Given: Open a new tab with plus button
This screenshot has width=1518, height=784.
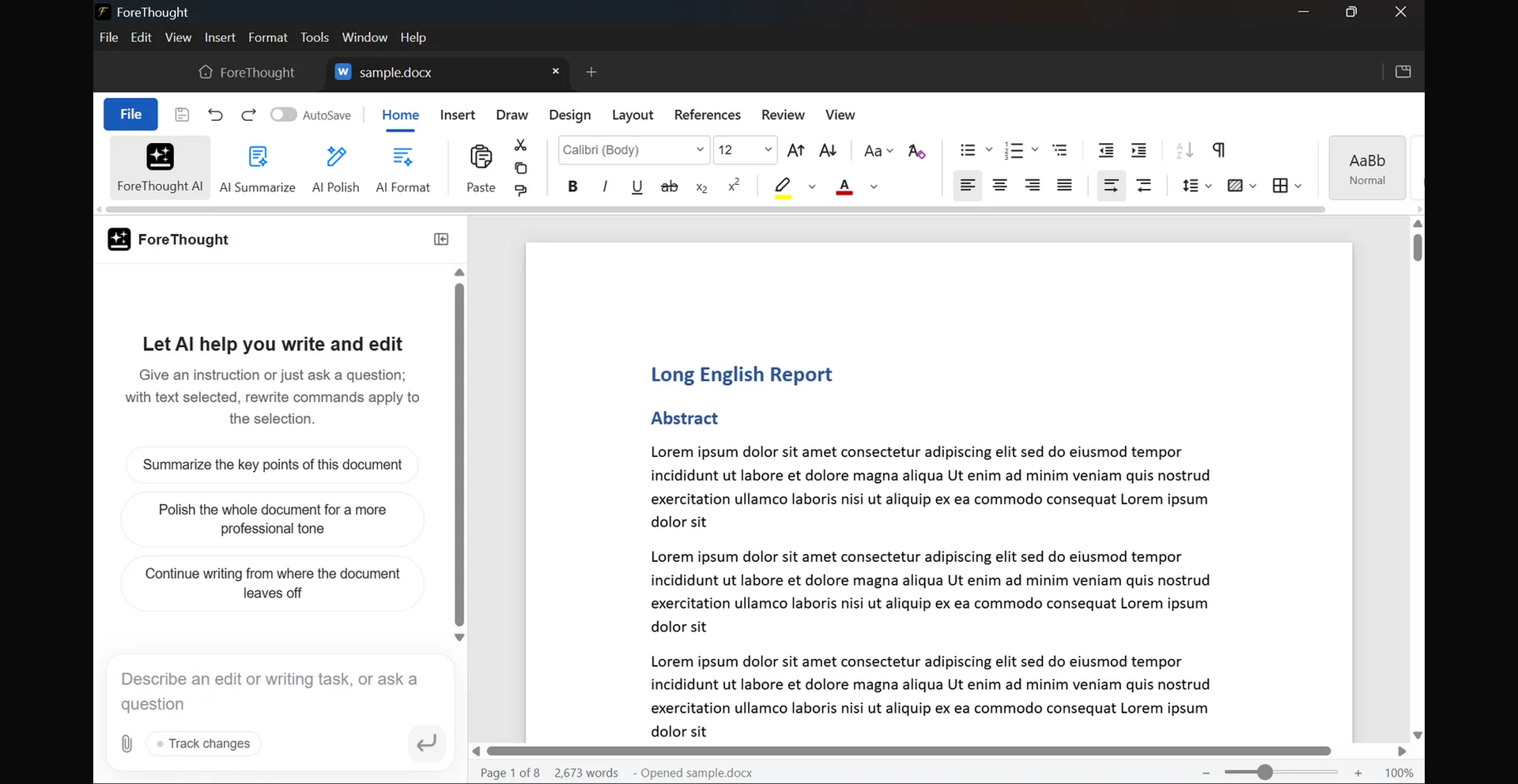Looking at the screenshot, I should click(x=591, y=72).
